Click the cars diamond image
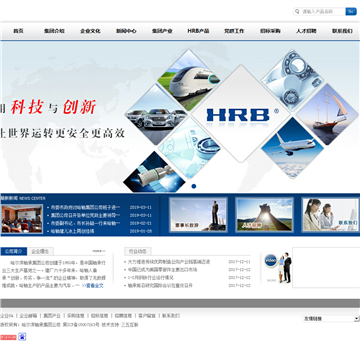The height and width of the screenshot is (360, 360). click(x=156, y=115)
